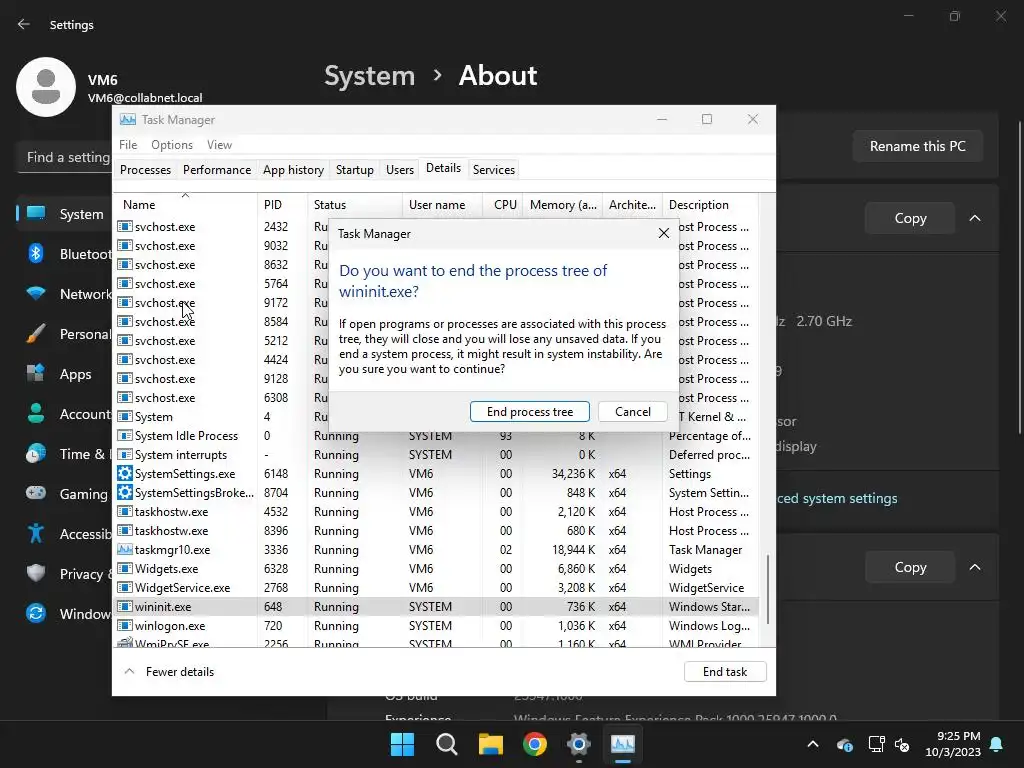Click Rename this PC in Settings
The image size is (1024, 768).
click(918, 146)
